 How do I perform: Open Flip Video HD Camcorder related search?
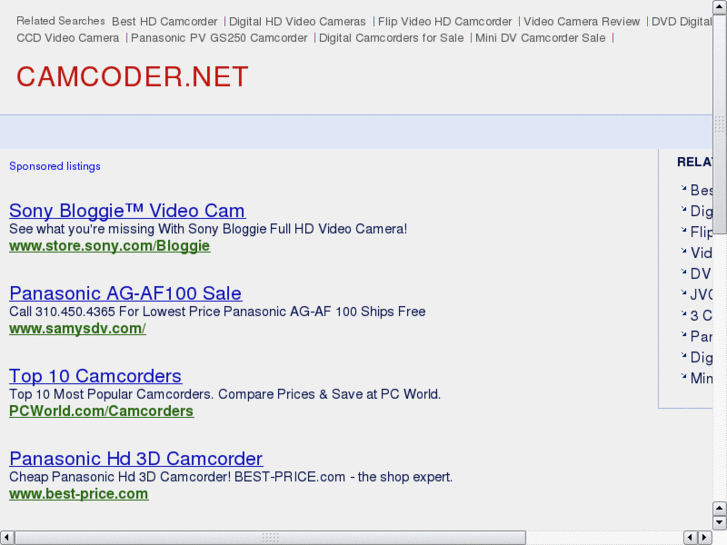point(445,21)
